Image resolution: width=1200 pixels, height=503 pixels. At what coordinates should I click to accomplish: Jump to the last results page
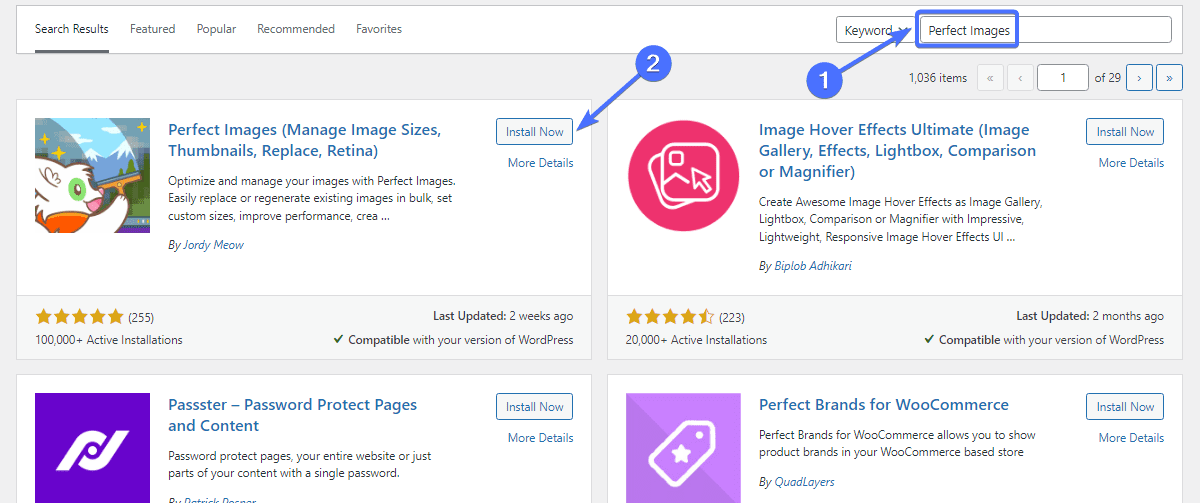pos(1169,77)
